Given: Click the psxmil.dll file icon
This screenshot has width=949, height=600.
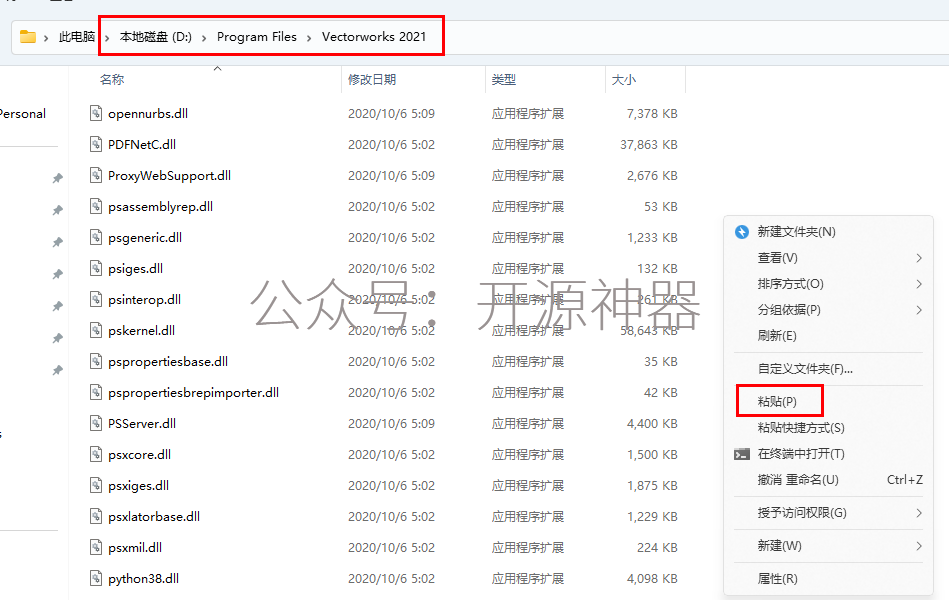Looking at the screenshot, I should click(96, 547).
